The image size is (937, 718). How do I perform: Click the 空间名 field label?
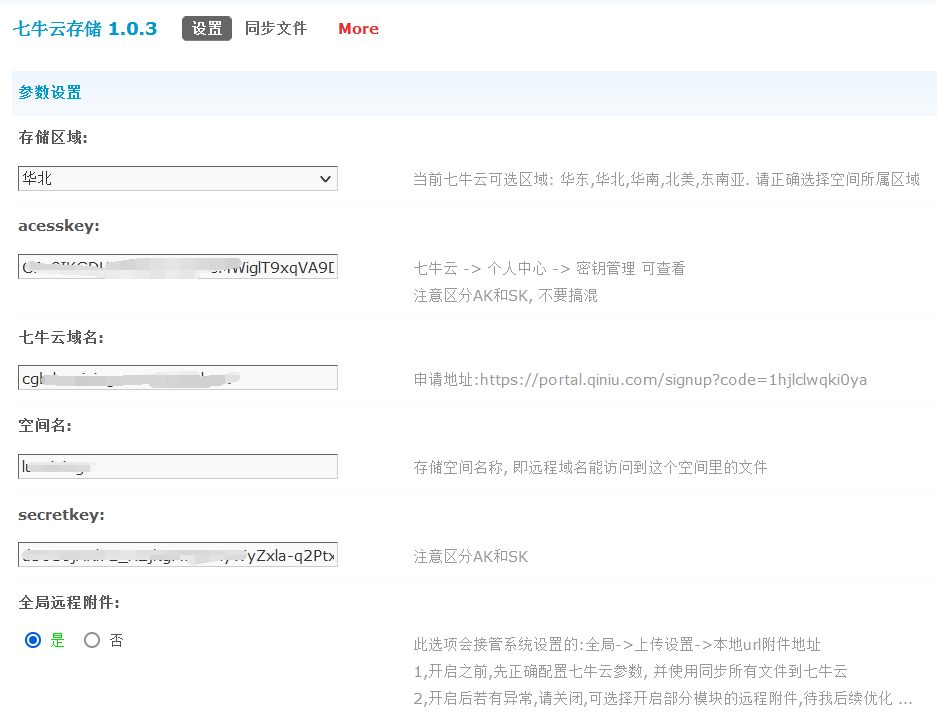pyautogui.click(x=45, y=425)
